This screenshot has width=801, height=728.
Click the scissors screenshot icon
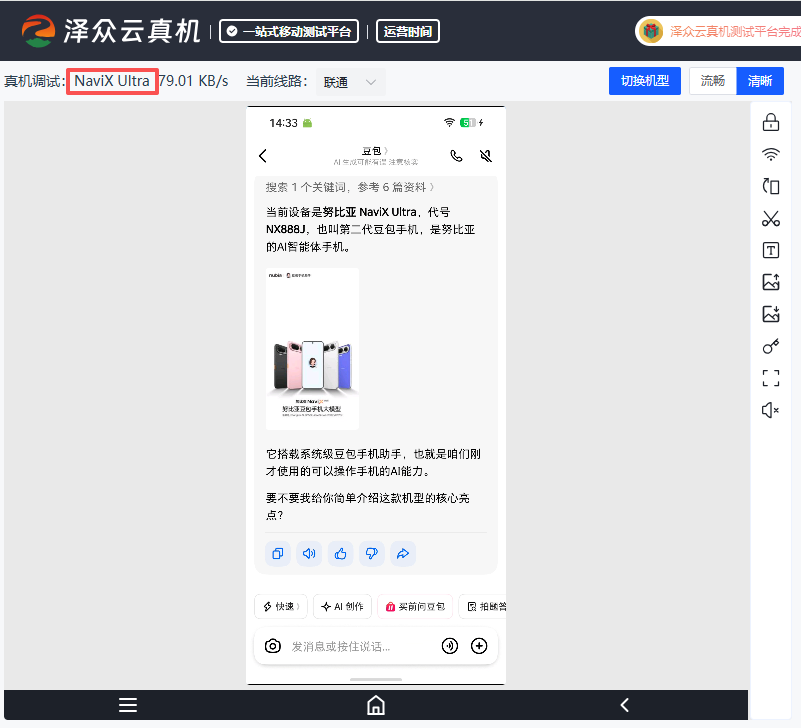point(770,219)
